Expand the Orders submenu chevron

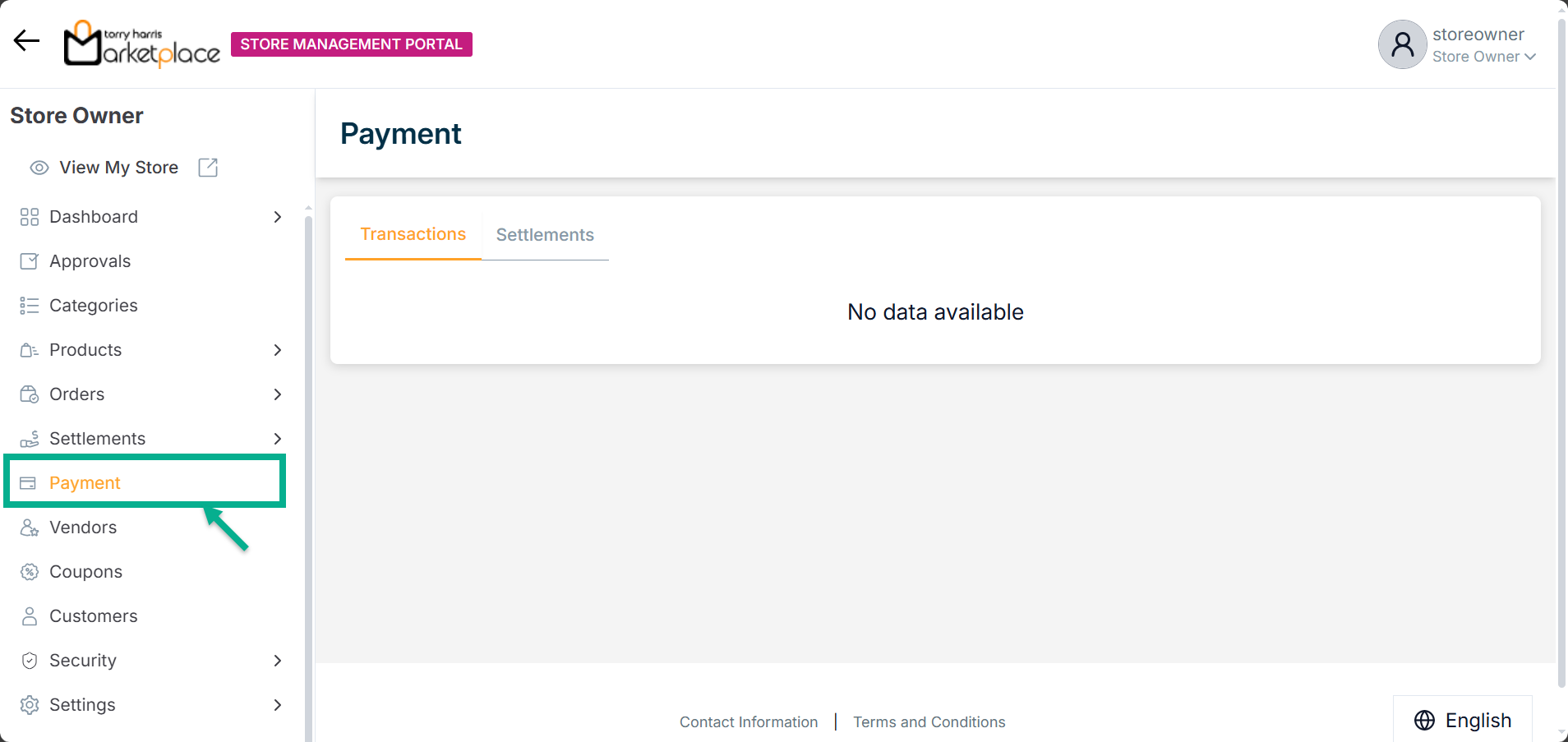pyautogui.click(x=277, y=394)
